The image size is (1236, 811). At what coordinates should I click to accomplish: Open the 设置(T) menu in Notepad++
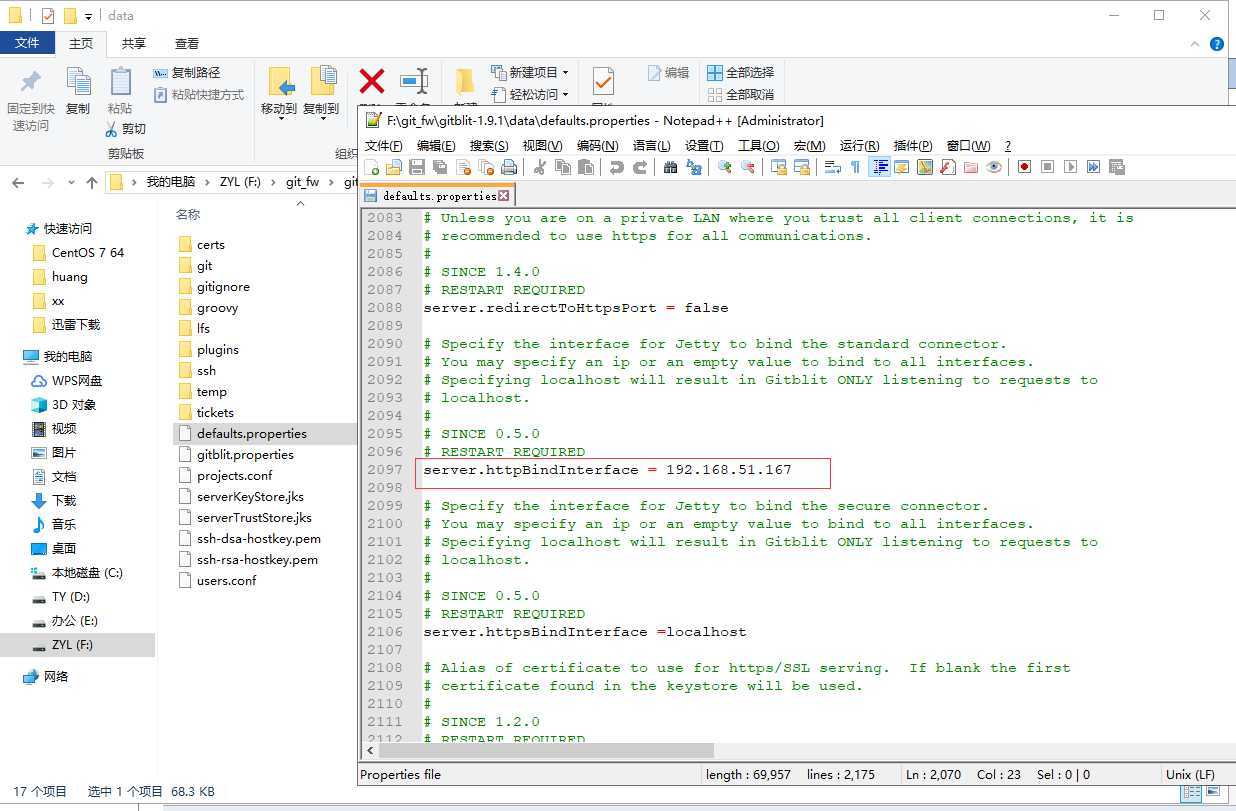click(x=704, y=145)
